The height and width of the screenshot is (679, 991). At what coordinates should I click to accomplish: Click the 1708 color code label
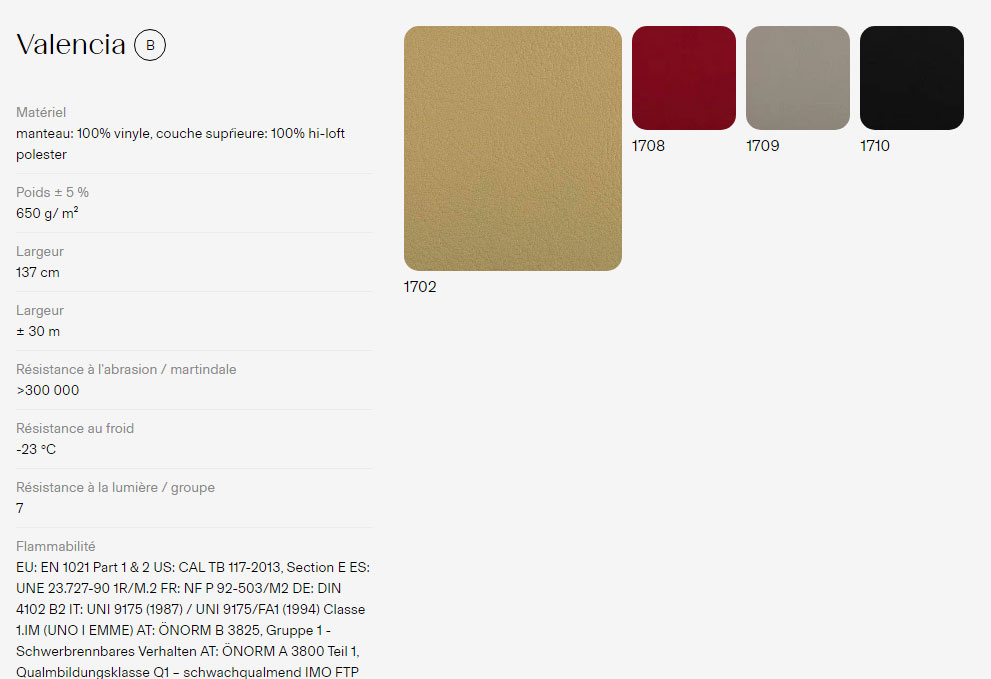(x=648, y=146)
